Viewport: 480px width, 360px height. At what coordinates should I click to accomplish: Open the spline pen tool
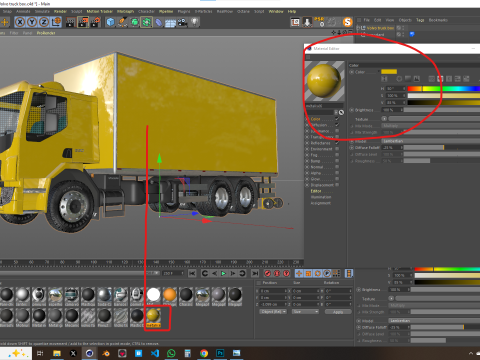122,22
